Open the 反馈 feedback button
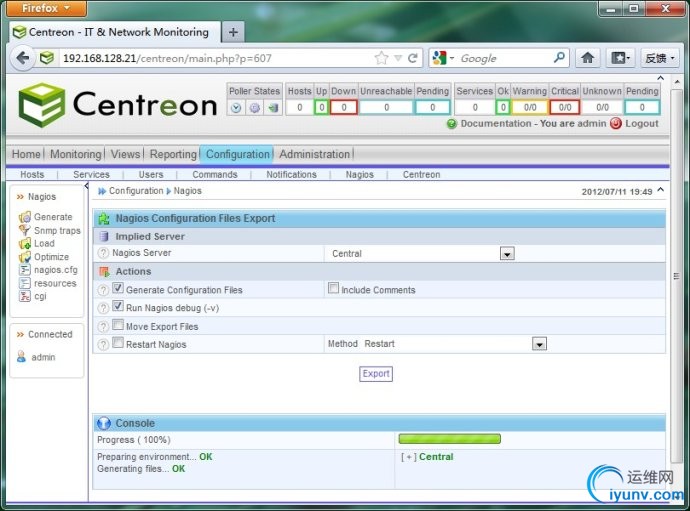 tap(659, 58)
